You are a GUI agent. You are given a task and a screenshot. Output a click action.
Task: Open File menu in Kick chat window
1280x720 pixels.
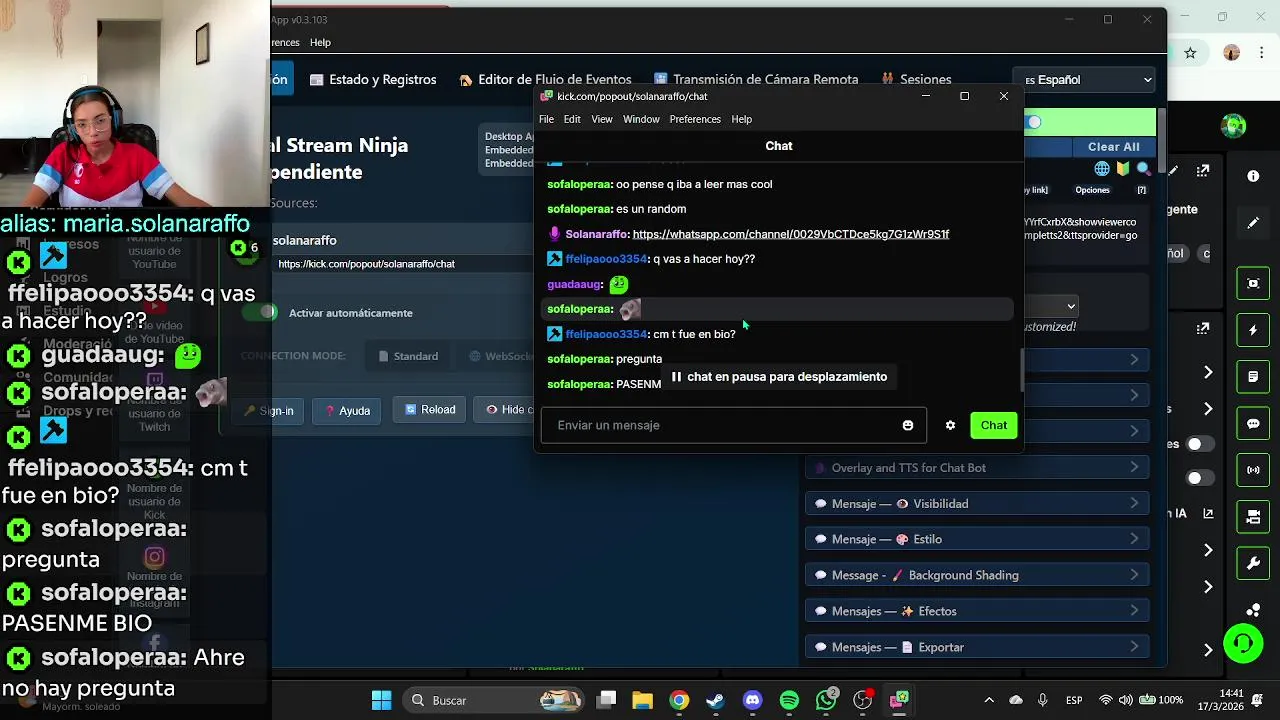point(546,119)
